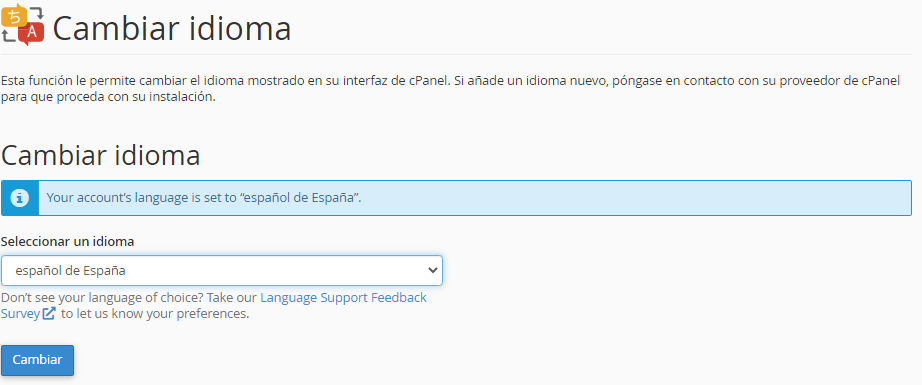Image resolution: width=922 pixels, height=385 pixels.
Task: Click the Esta función description paragraph
Action: click(450, 89)
